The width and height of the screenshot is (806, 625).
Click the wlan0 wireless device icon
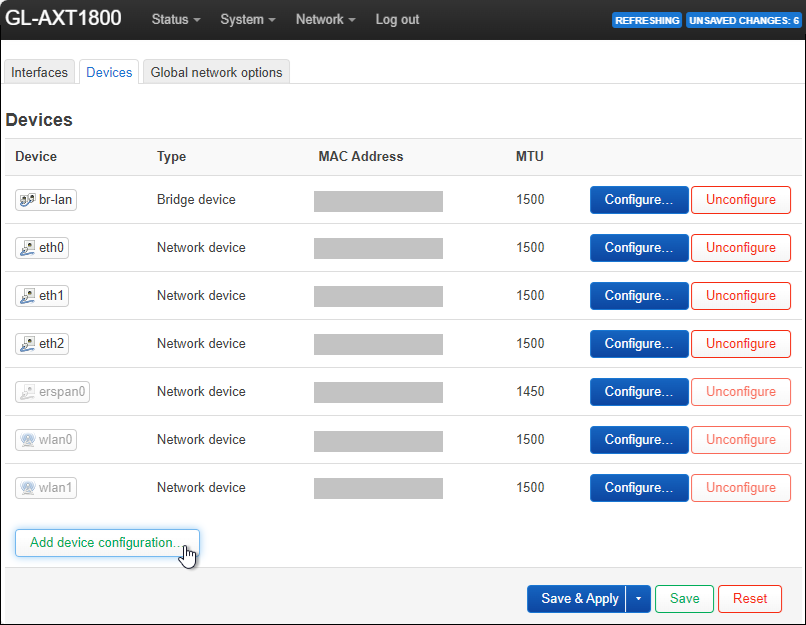[x=27, y=440]
